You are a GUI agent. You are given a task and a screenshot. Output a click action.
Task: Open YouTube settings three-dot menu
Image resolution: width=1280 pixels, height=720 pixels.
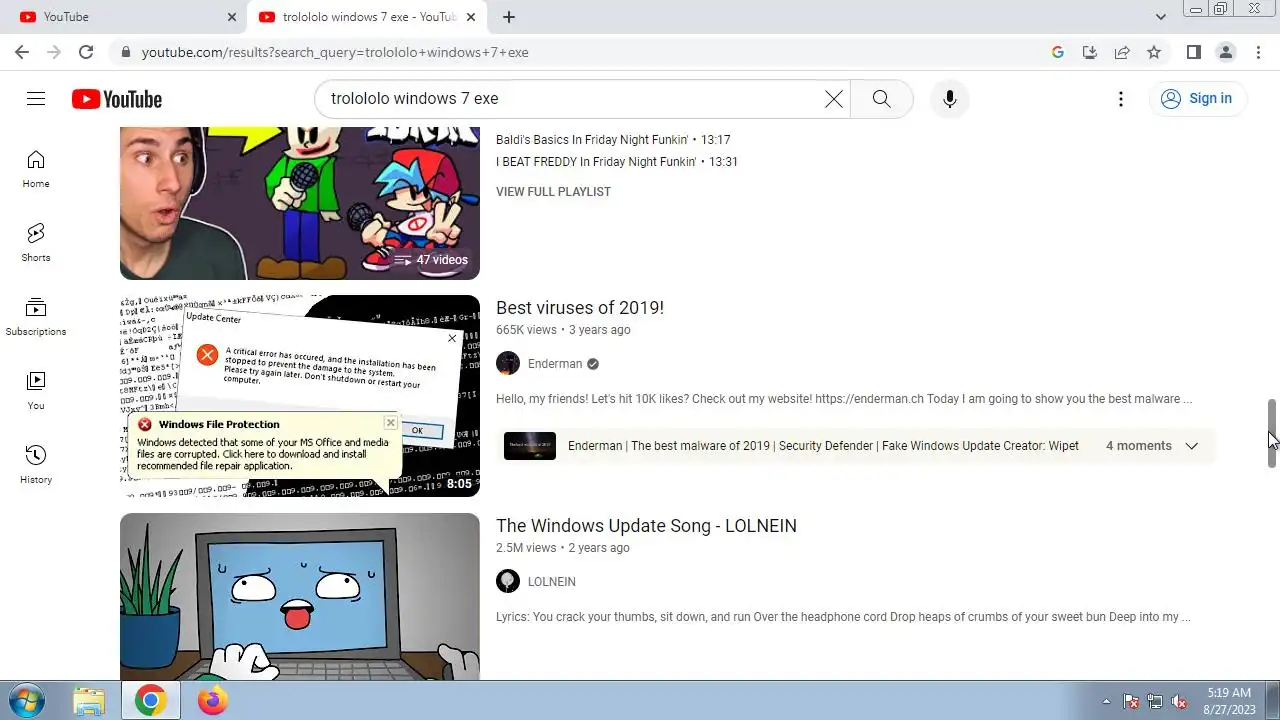click(x=1121, y=99)
